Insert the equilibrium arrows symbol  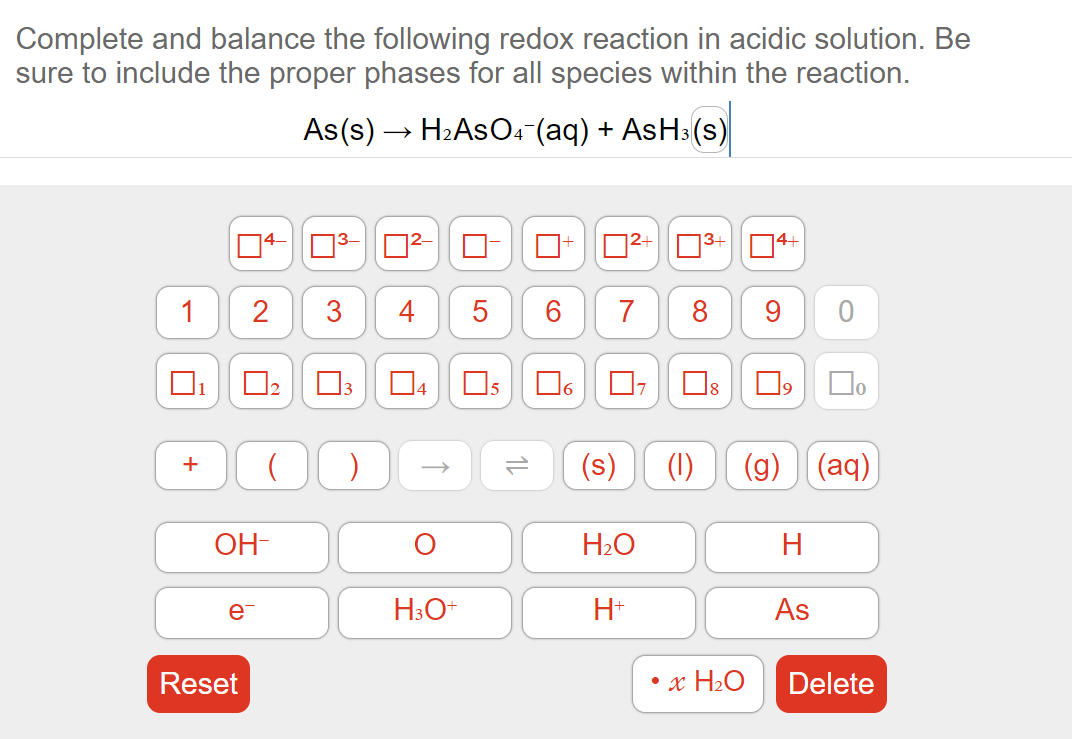click(516, 464)
